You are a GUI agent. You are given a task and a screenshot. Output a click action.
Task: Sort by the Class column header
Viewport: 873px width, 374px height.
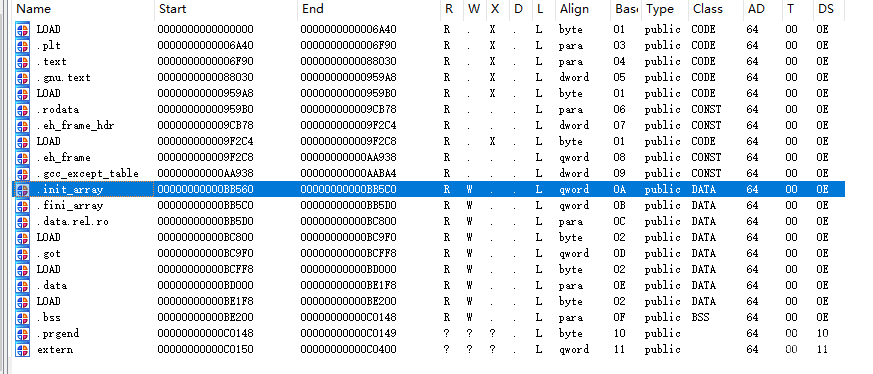(708, 9)
